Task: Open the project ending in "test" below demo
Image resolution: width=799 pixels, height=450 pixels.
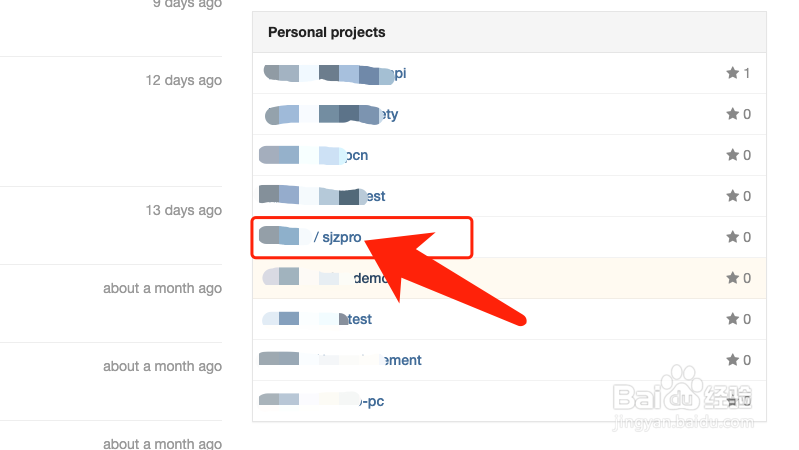Action: pyautogui.click(x=317, y=319)
